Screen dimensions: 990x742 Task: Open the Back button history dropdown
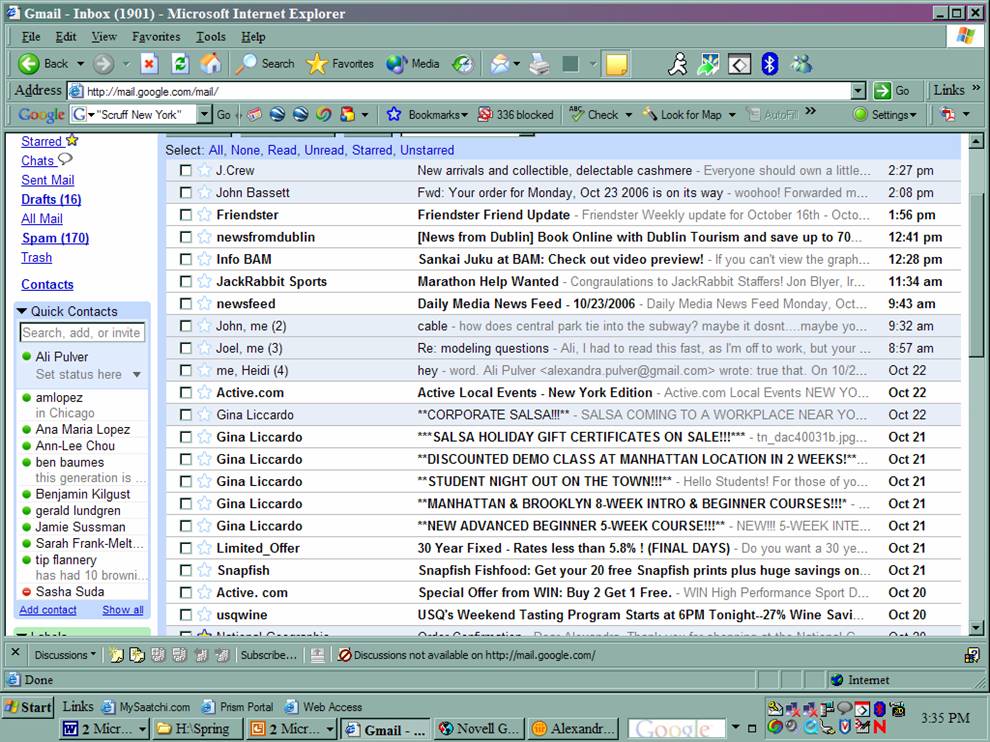click(80, 64)
